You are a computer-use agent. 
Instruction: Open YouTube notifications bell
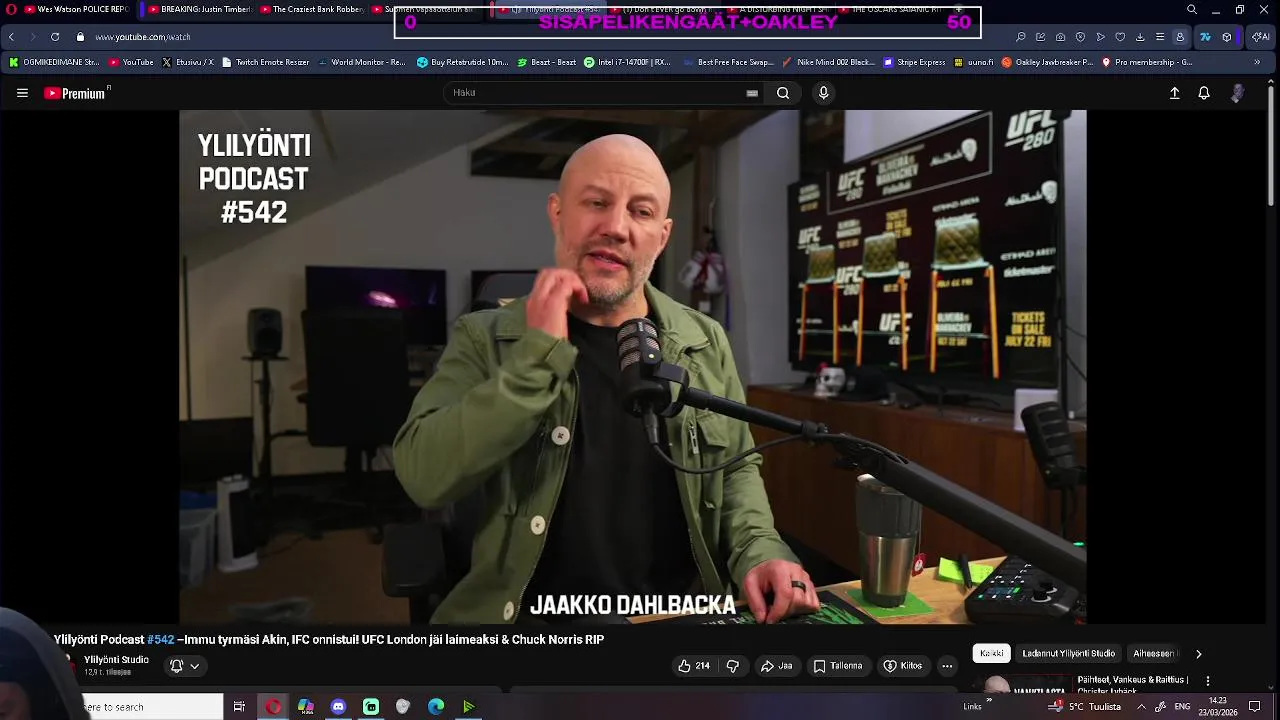(1204, 93)
